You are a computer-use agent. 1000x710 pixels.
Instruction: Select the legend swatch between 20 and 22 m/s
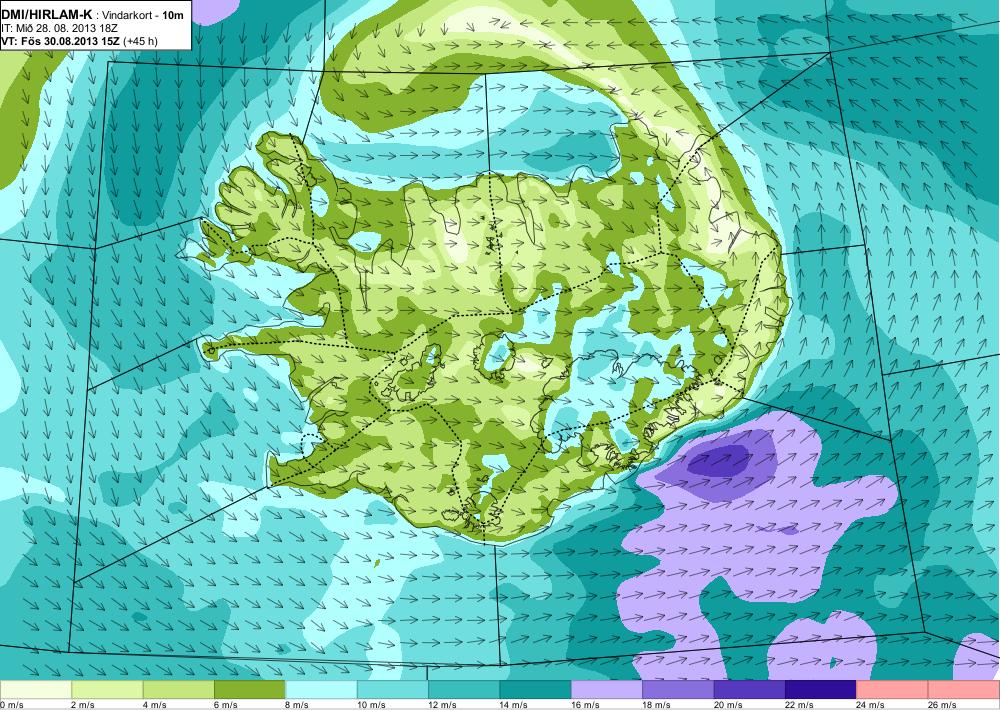(x=750, y=690)
